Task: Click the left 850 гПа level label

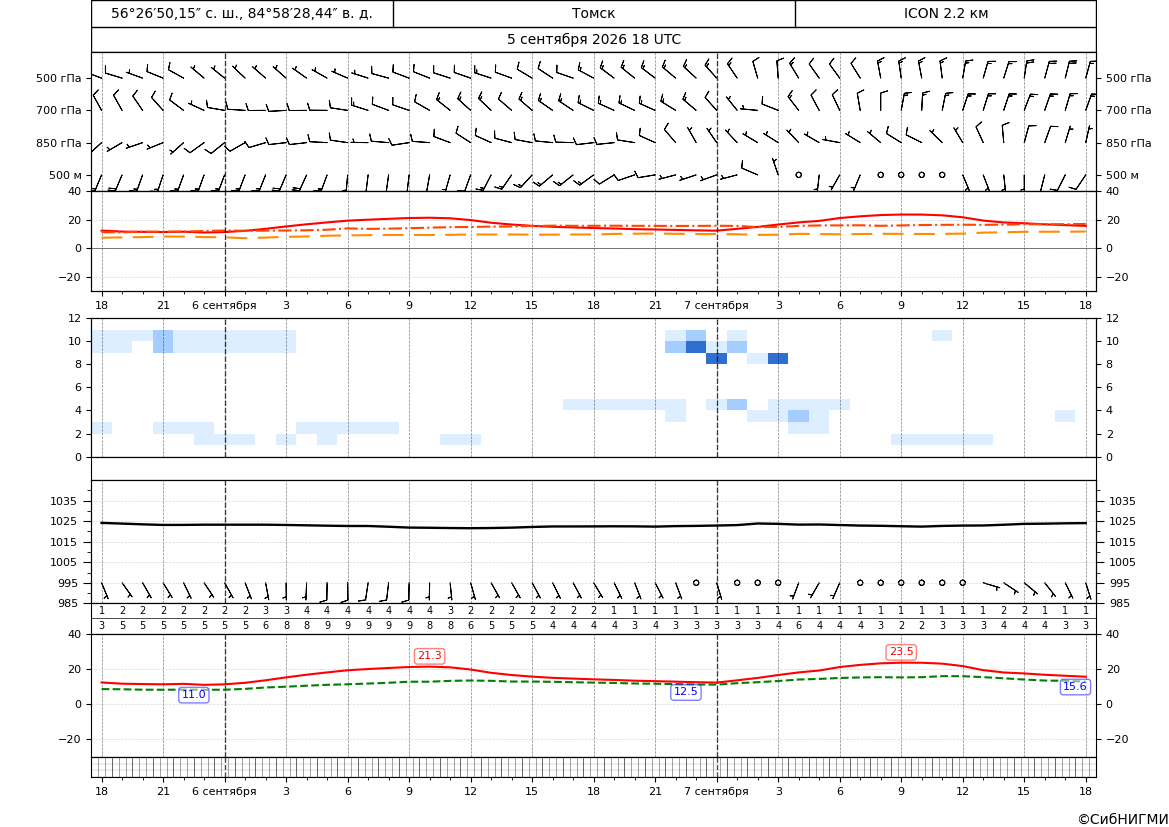Action: [59, 143]
